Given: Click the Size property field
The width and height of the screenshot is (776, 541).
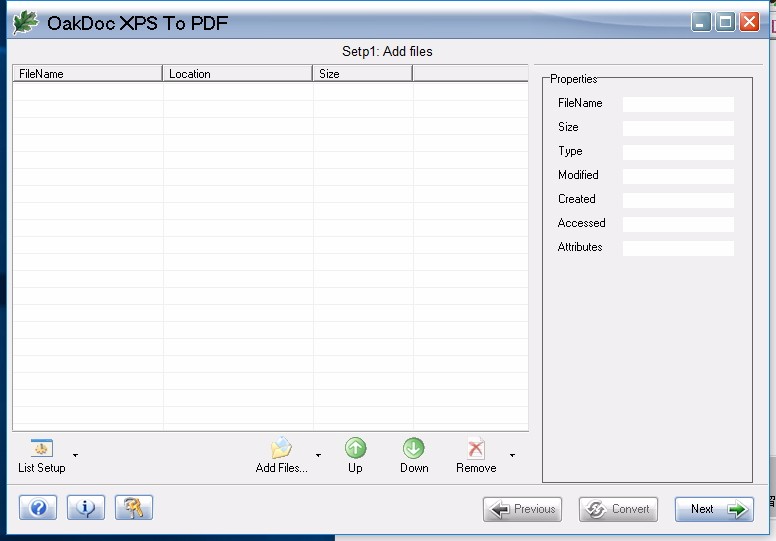Looking at the screenshot, I should [678, 128].
